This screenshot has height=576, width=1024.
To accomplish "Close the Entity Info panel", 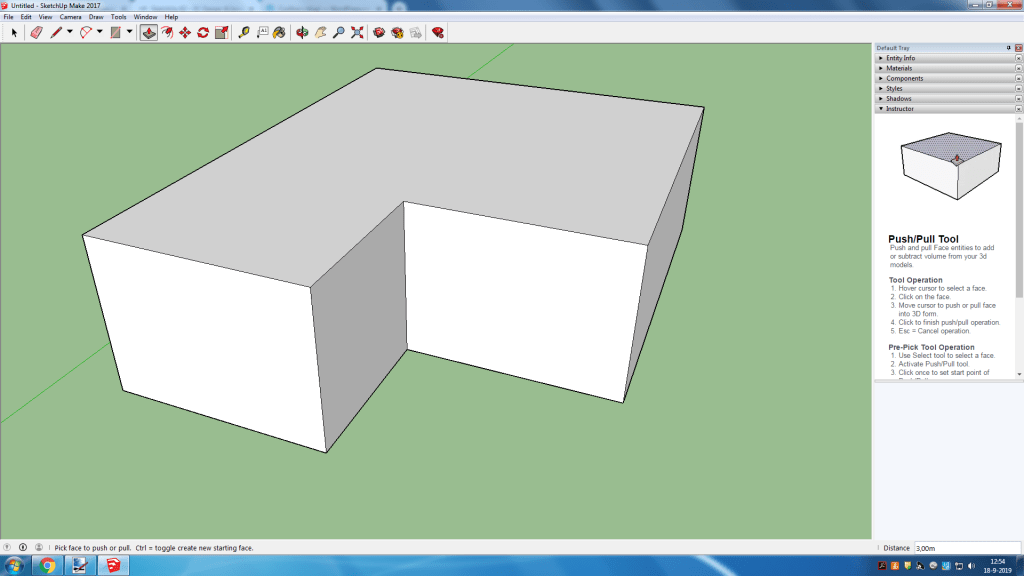I will click(x=1018, y=58).
